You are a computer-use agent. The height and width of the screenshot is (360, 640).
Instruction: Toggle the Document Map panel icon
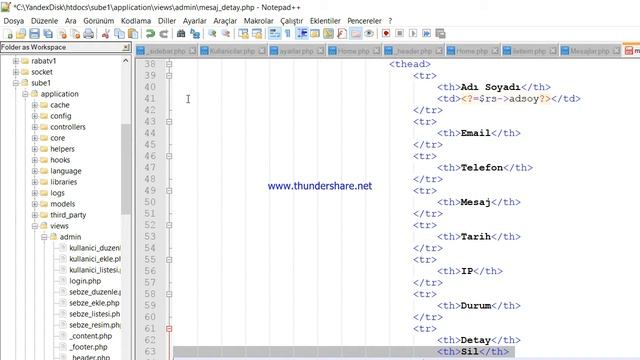(x=328, y=34)
